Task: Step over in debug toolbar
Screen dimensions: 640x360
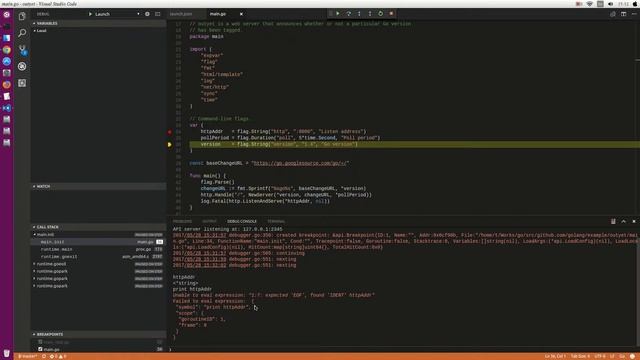Action: tap(348, 13)
